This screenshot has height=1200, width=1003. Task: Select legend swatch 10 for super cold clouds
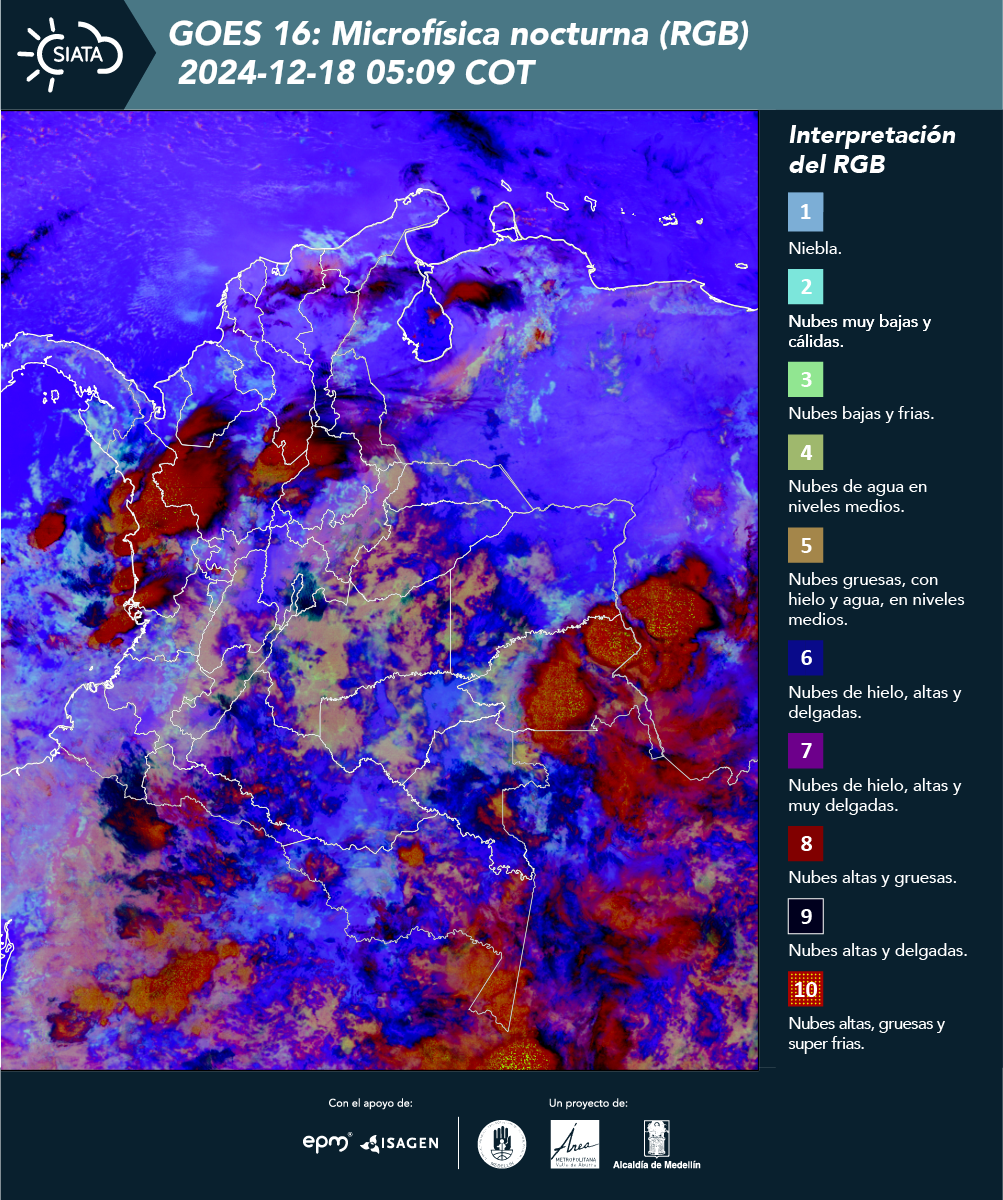click(805, 990)
